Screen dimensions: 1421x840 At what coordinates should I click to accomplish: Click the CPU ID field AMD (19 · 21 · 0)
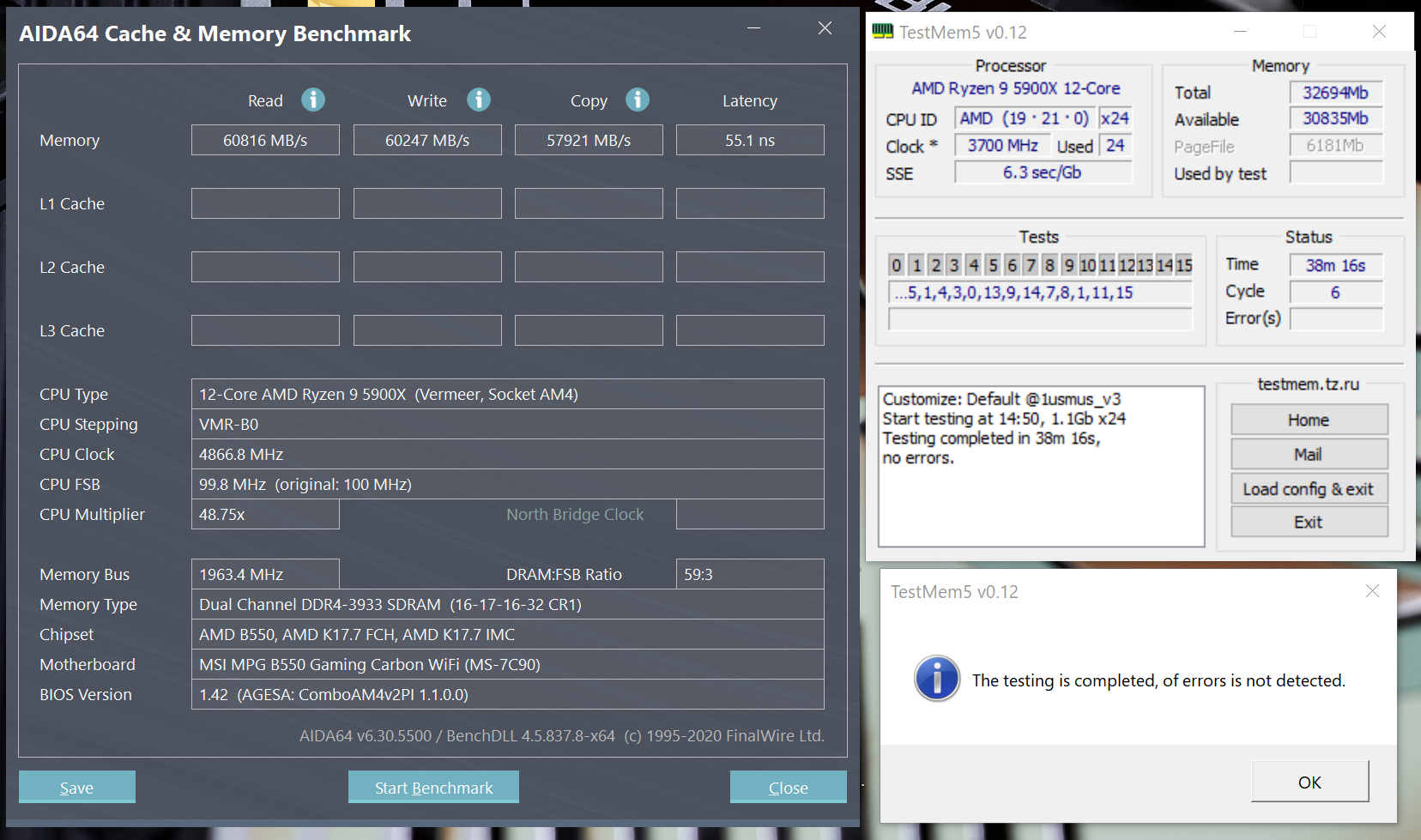coord(1025,118)
